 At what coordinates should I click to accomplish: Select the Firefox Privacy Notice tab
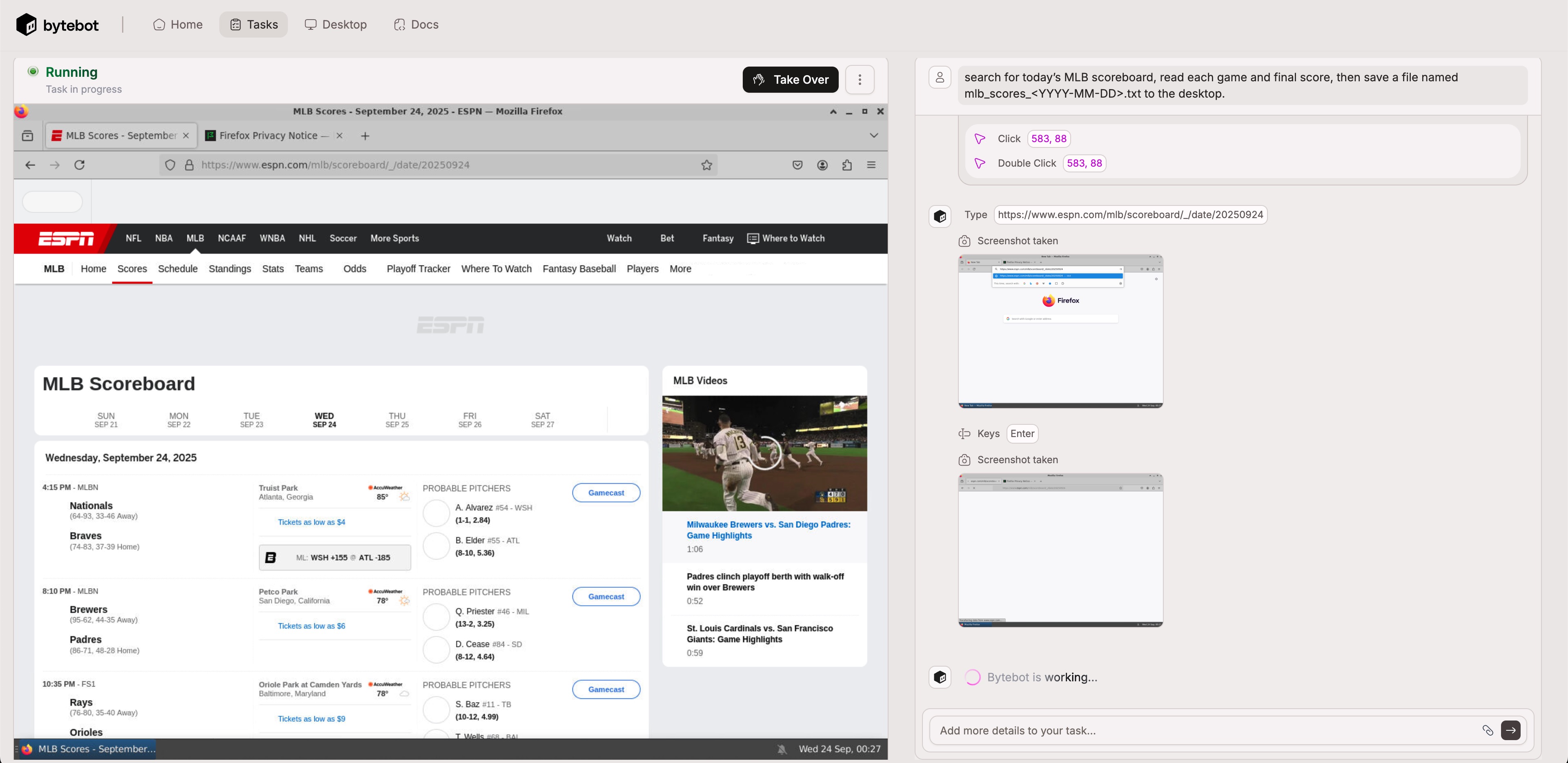[268, 136]
